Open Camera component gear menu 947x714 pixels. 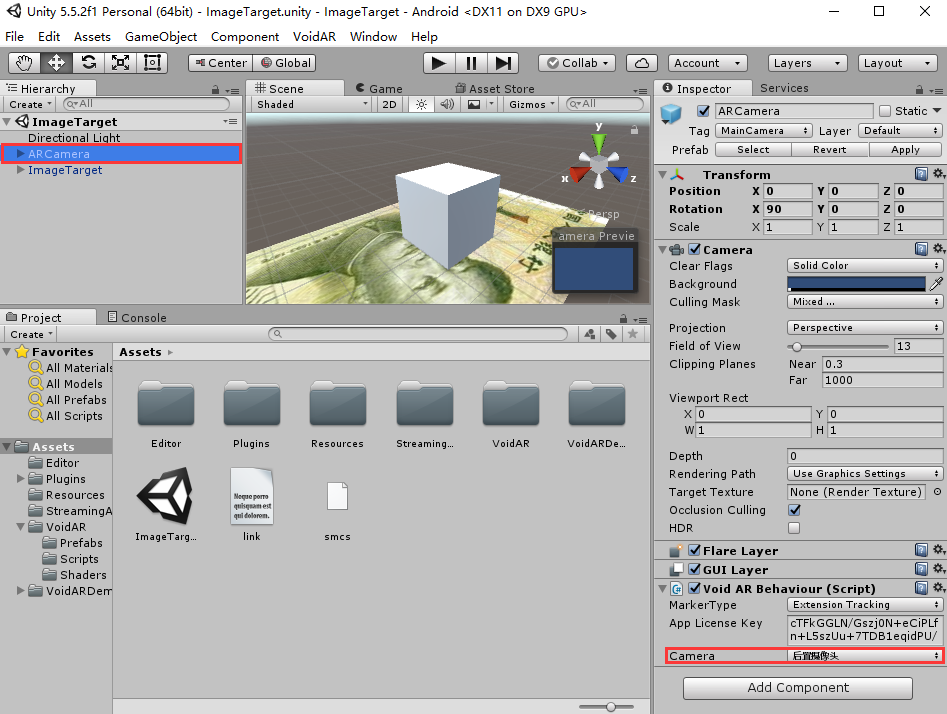(x=938, y=249)
